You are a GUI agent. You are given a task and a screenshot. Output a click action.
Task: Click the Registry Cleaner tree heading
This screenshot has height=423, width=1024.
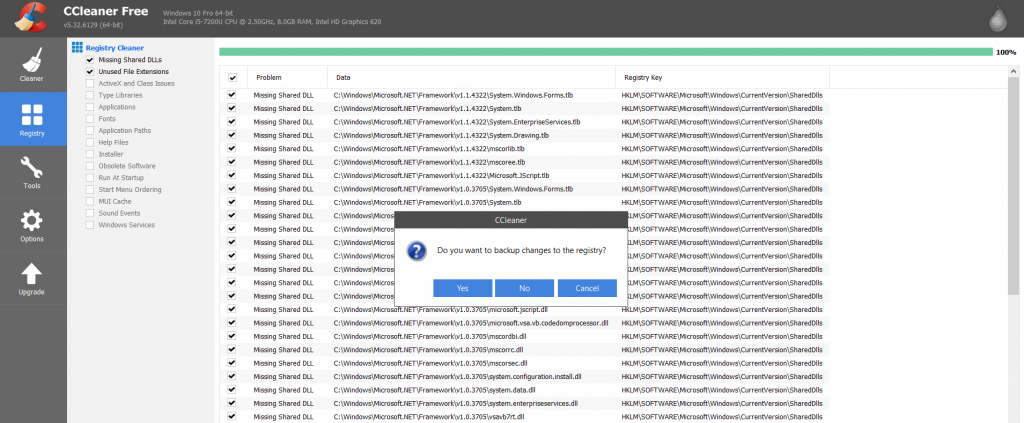tap(114, 48)
